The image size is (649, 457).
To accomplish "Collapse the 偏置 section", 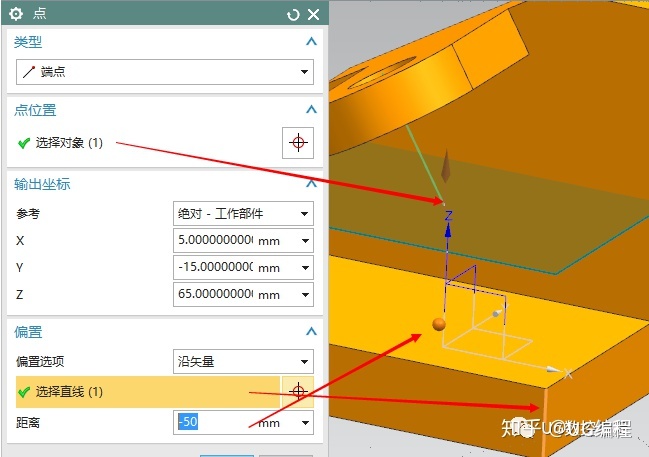I will point(311,331).
